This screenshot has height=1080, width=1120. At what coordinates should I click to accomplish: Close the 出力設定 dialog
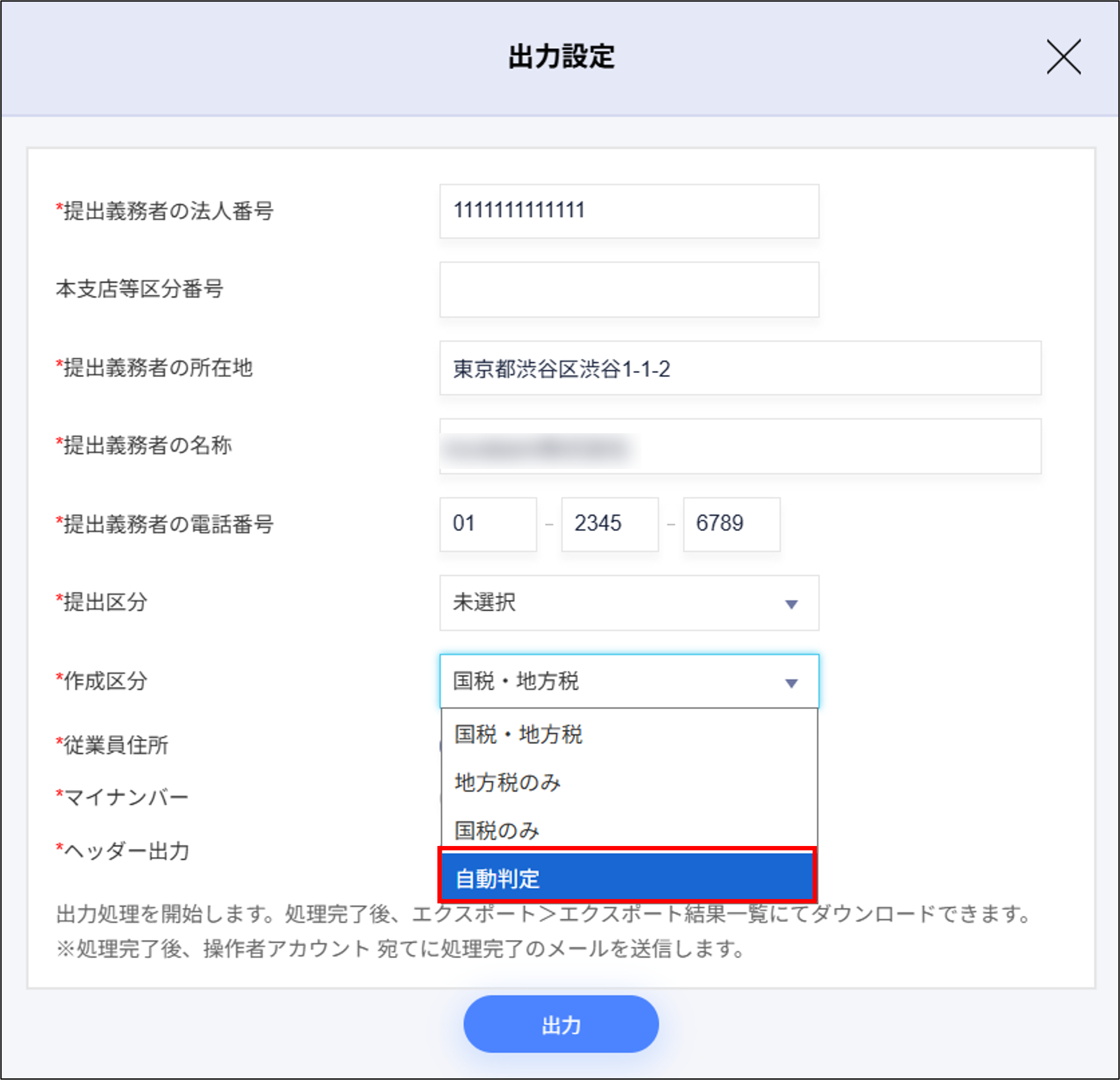[x=1064, y=57]
